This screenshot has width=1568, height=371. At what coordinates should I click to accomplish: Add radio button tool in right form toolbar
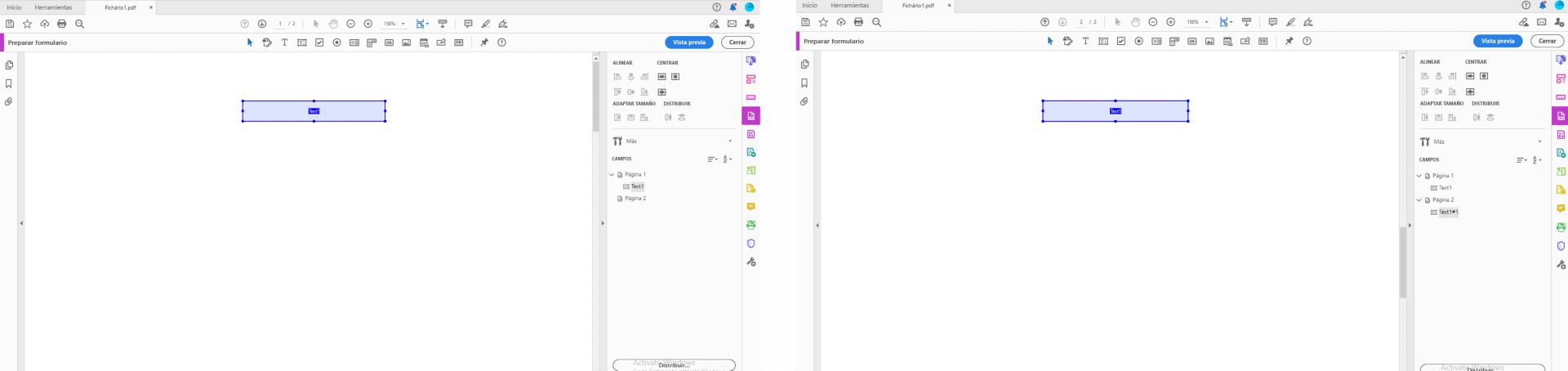click(1138, 41)
